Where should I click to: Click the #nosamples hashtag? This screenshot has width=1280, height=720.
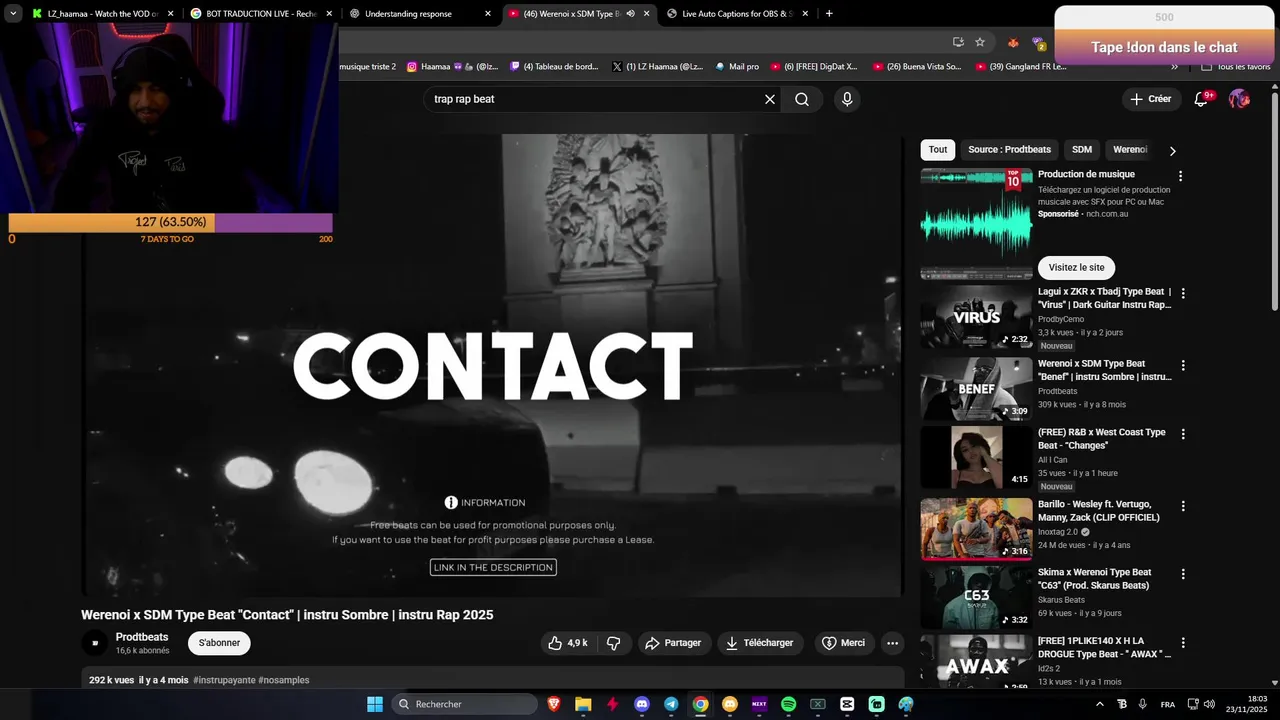coord(284,680)
